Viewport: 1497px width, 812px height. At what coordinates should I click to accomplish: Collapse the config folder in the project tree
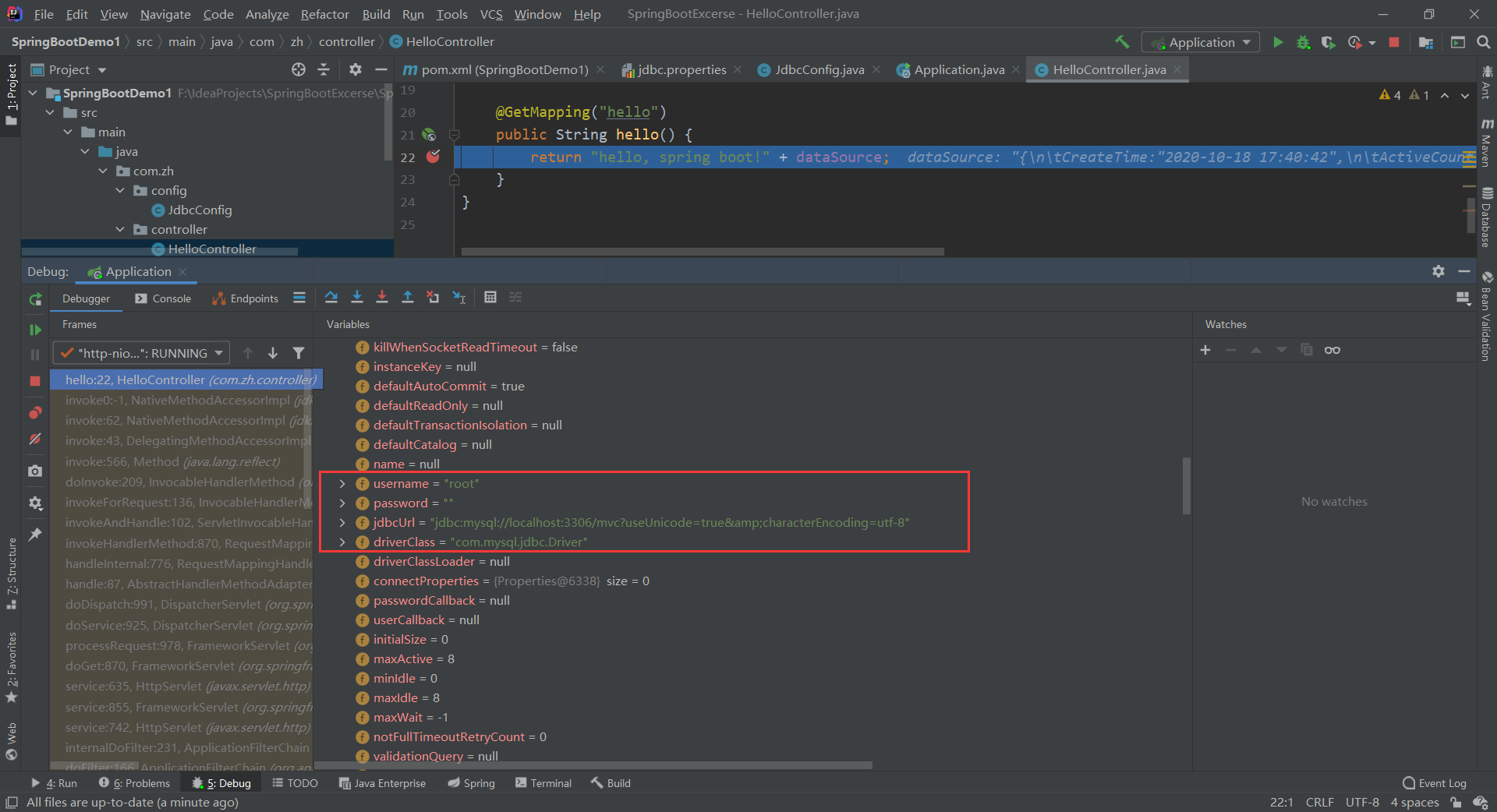point(120,190)
